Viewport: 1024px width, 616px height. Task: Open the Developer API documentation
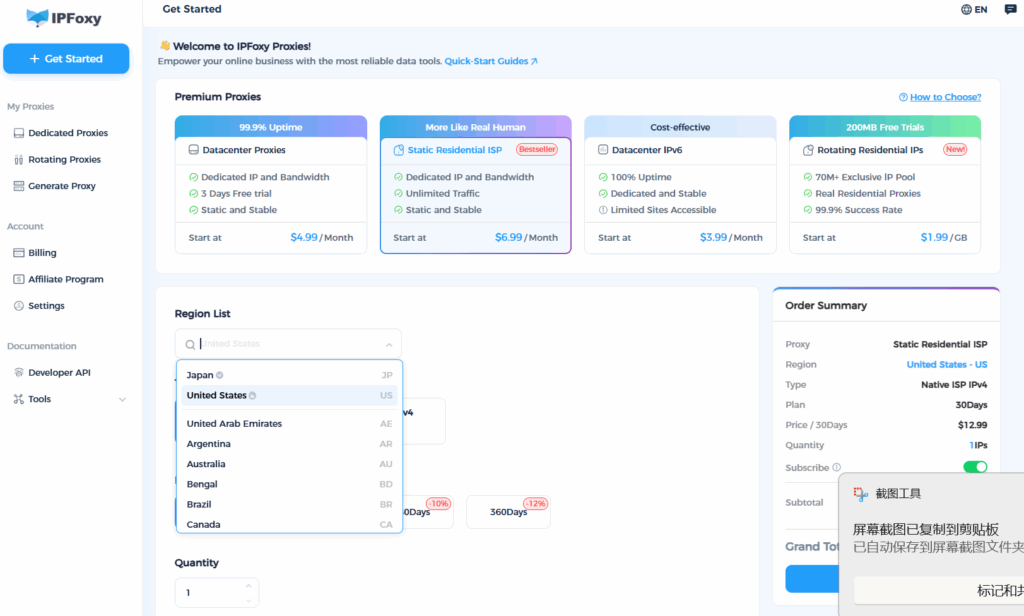[x=59, y=373]
